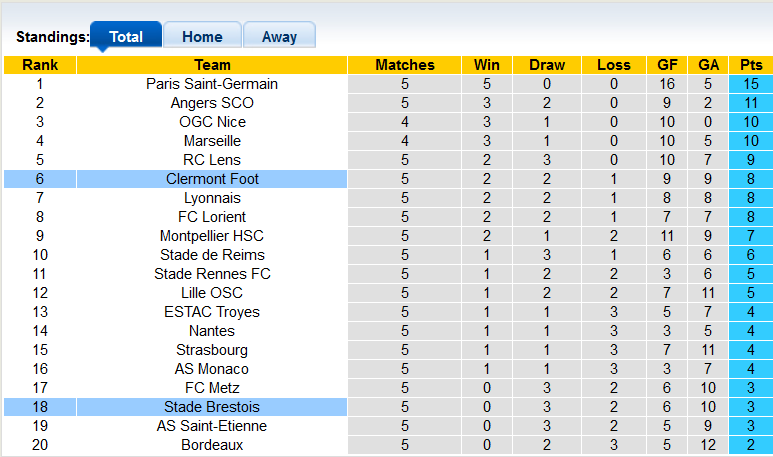This screenshot has height=457, width=773.
Task: Open the Angers SCO team link
Action: click(212, 103)
